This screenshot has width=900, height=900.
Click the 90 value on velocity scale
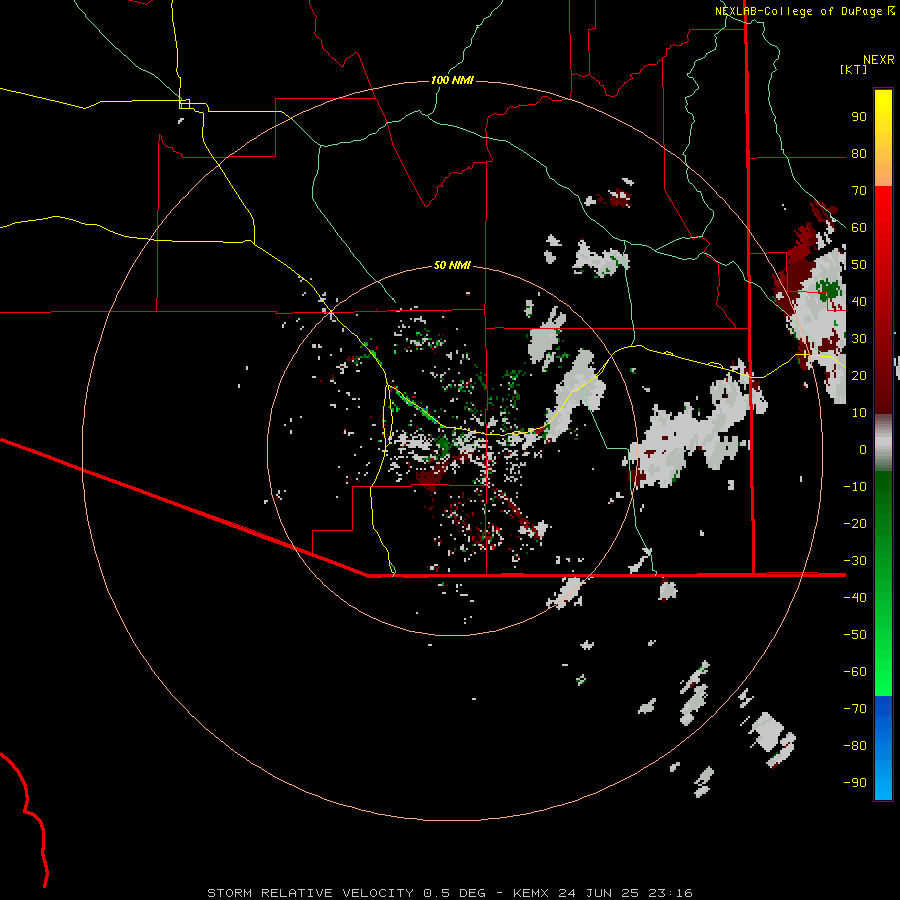[x=859, y=117]
